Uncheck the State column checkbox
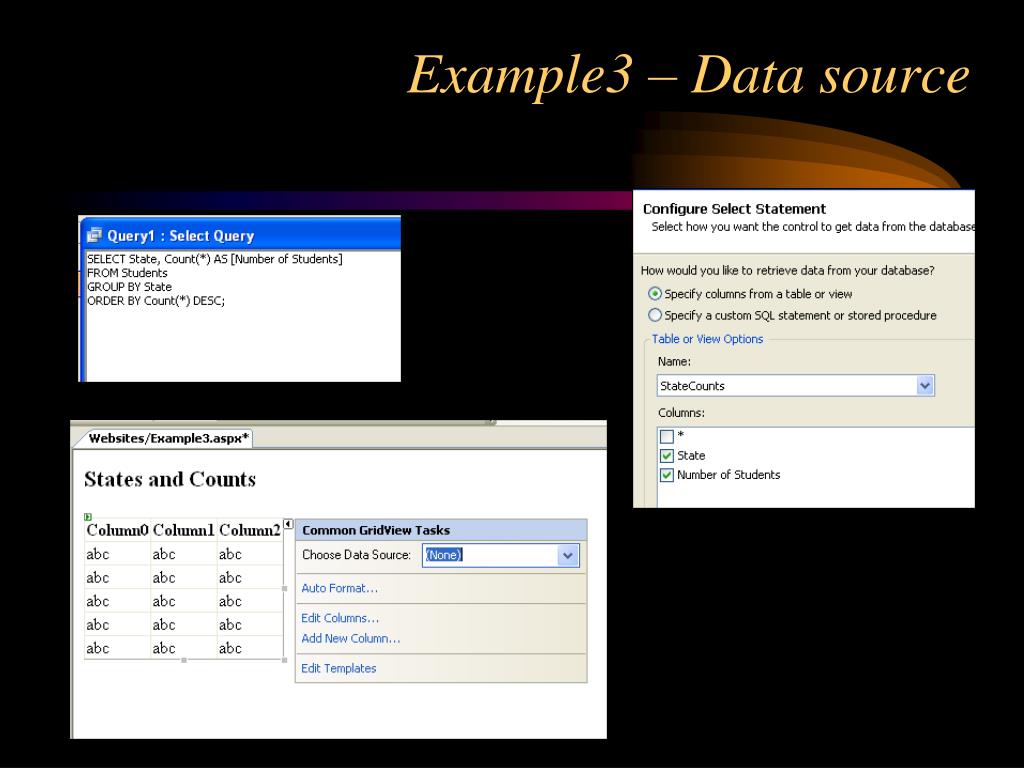Image resolution: width=1024 pixels, height=768 pixels. [667, 456]
